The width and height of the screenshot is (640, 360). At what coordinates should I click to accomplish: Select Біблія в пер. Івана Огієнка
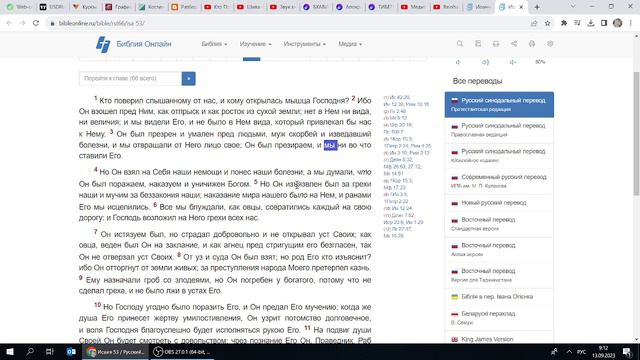tap(499, 297)
